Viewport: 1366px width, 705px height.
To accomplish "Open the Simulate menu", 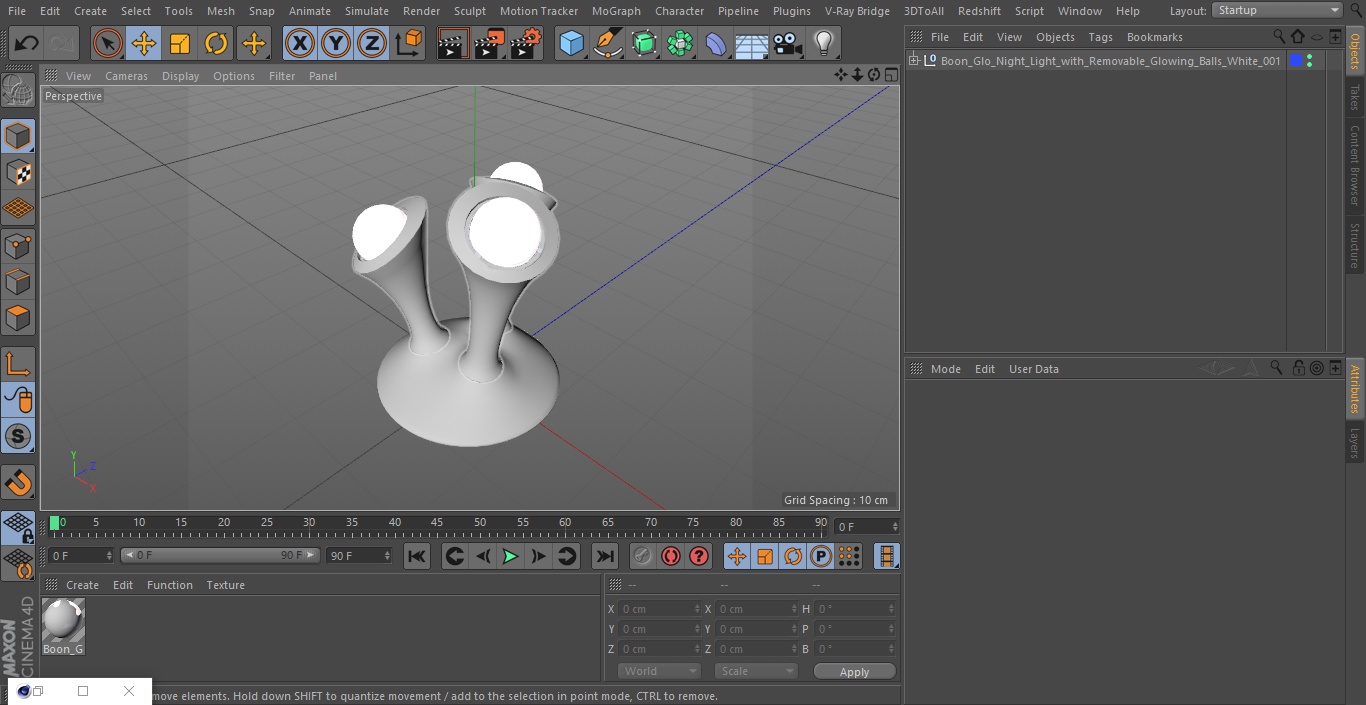I will tap(367, 11).
